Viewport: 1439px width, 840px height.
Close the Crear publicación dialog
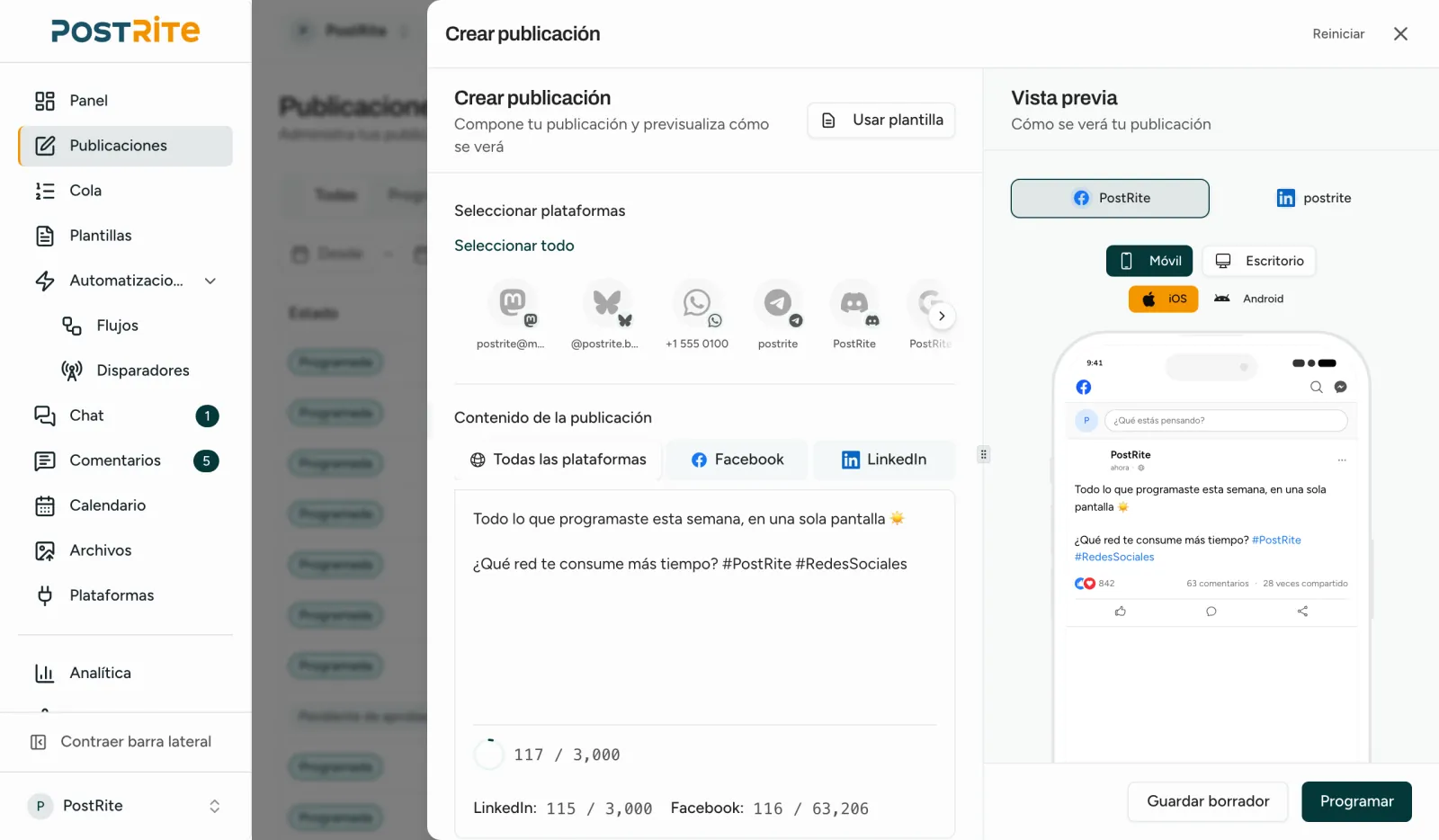coord(1400,34)
